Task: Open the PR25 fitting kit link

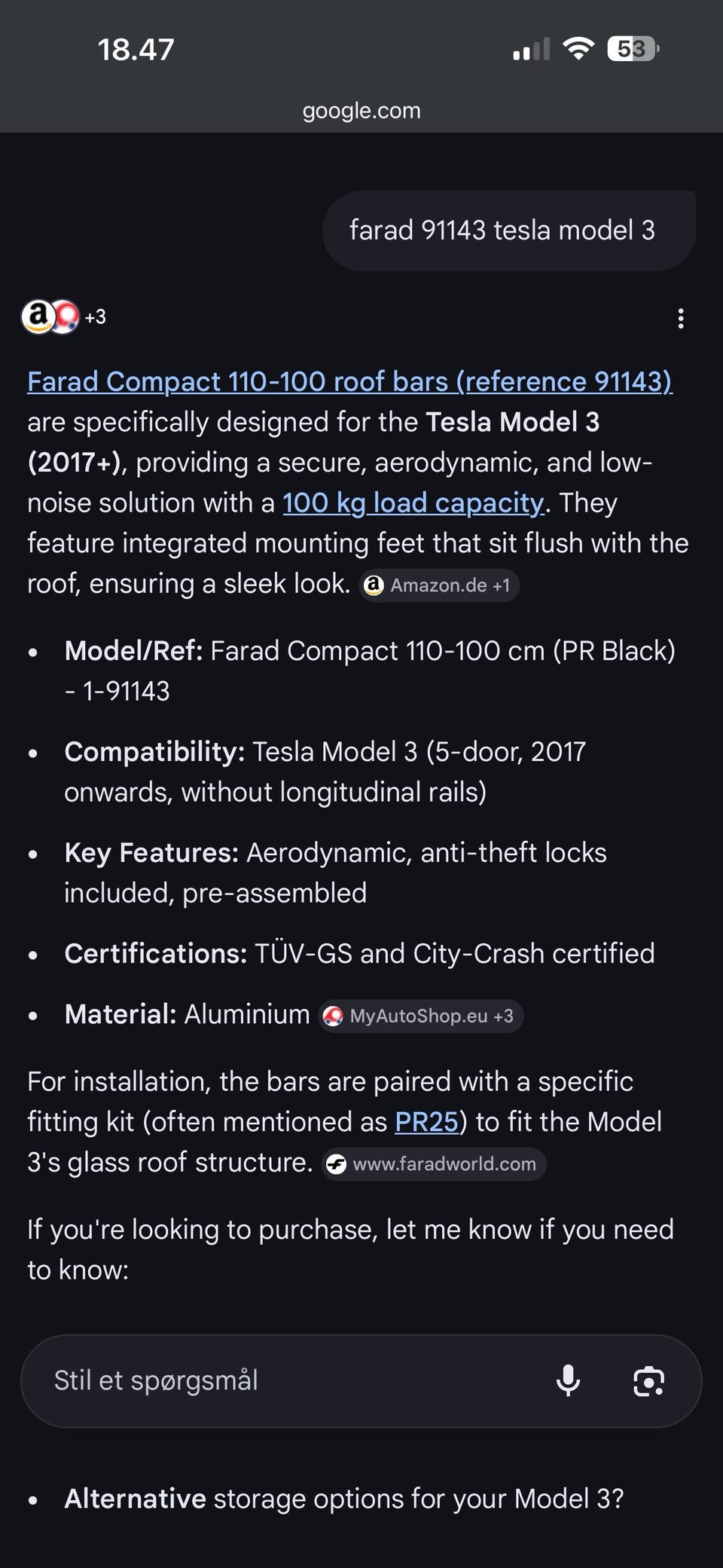Action: pyautogui.click(x=426, y=1122)
